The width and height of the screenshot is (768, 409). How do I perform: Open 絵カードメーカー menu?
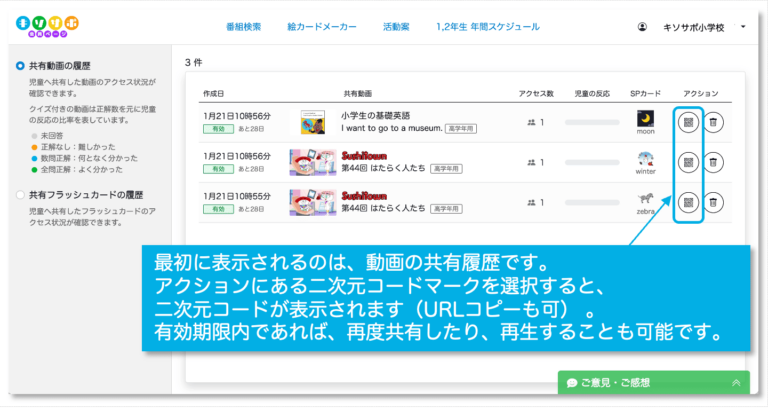(322, 27)
